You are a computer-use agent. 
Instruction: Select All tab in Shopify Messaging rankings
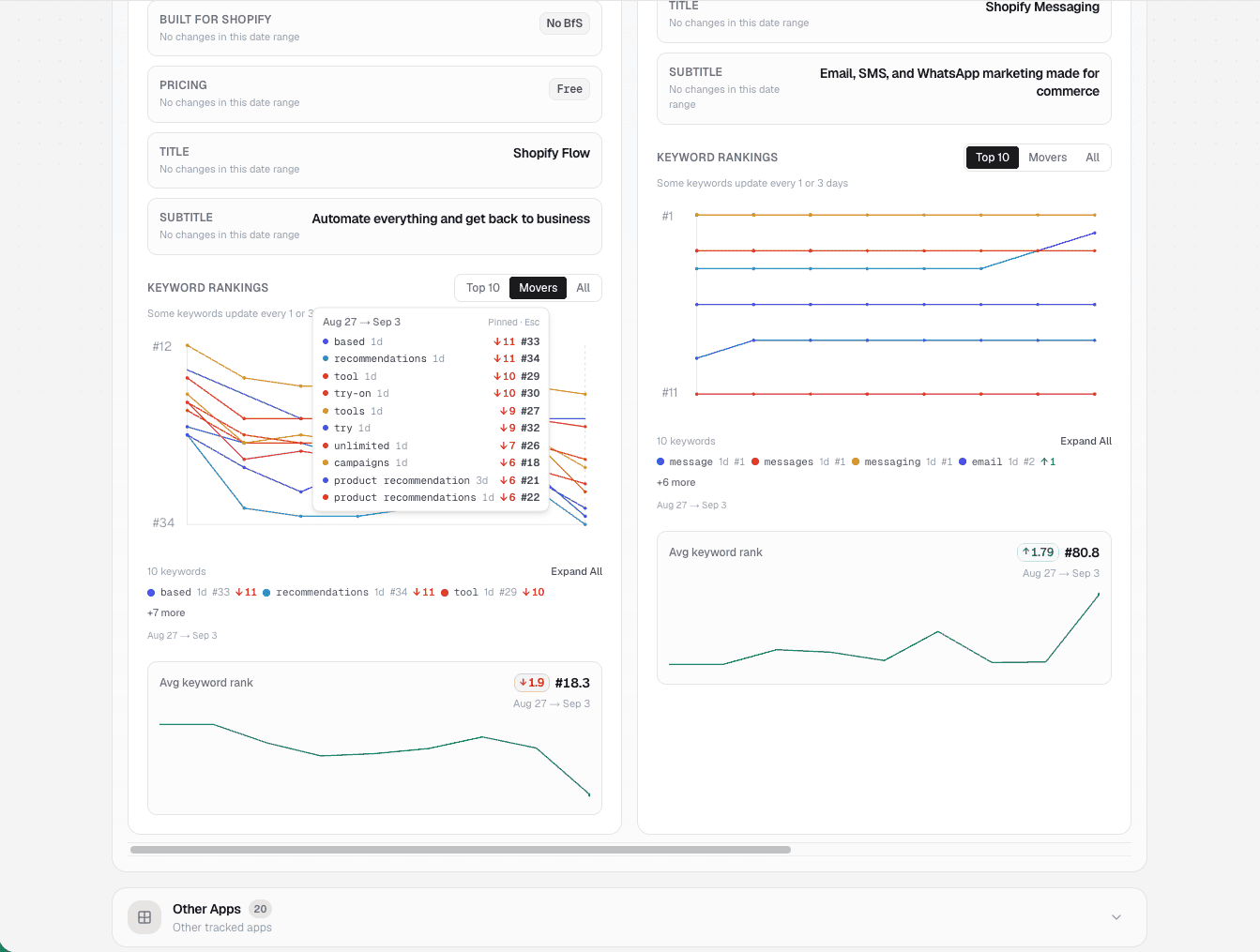pyautogui.click(x=1093, y=158)
